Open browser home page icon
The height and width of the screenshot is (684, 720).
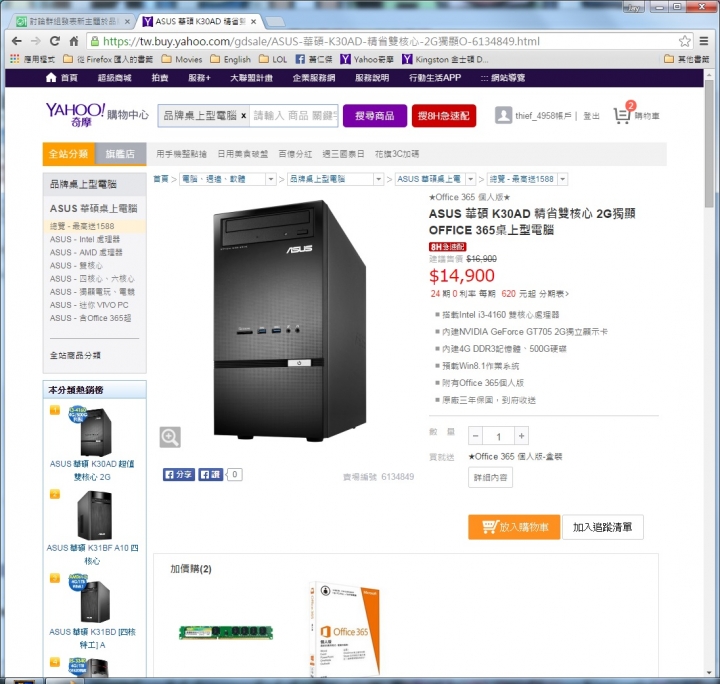pyautogui.click(x=73, y=41)
